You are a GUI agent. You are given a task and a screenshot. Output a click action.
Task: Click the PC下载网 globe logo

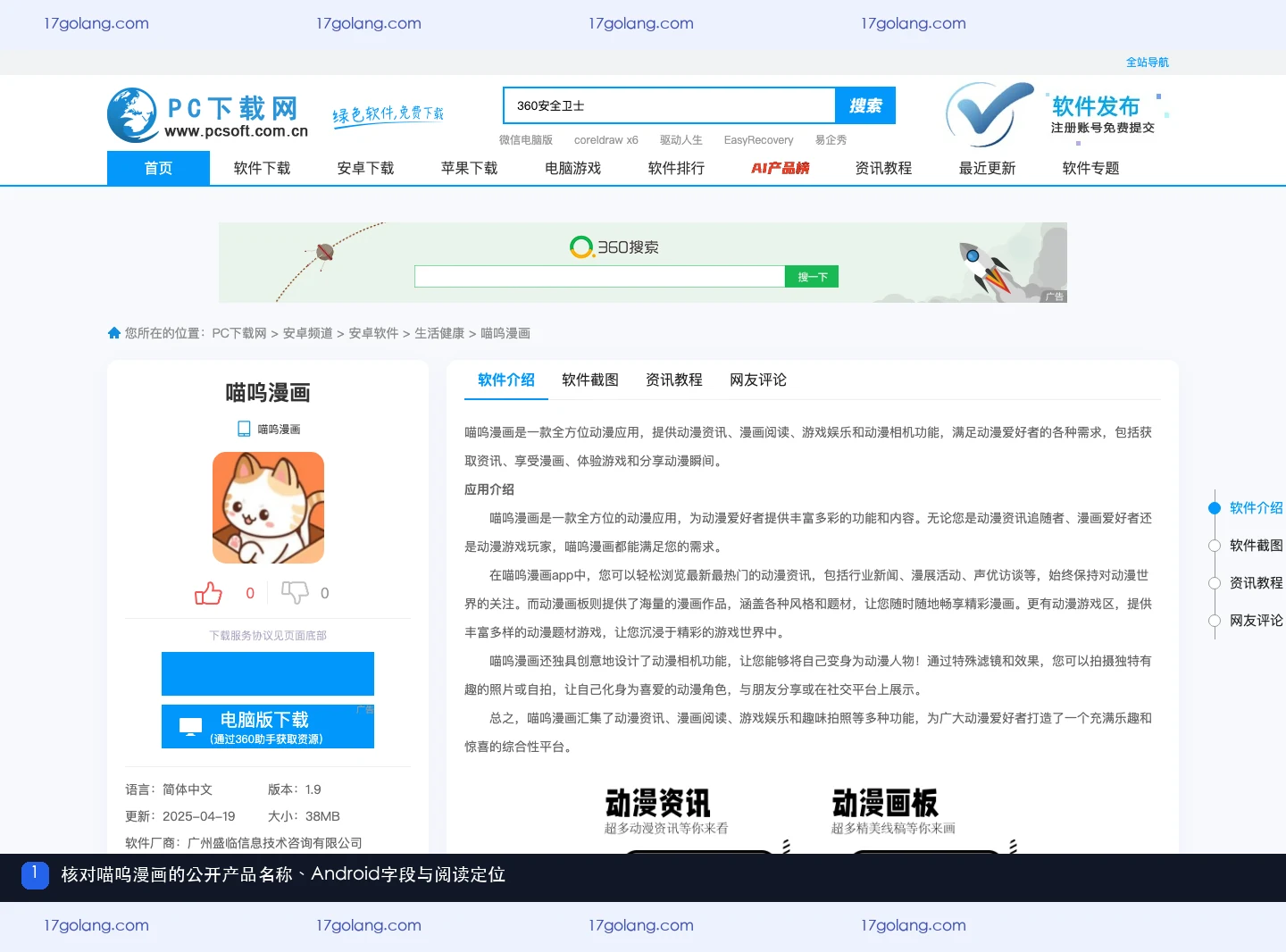[x=132, y=115]
